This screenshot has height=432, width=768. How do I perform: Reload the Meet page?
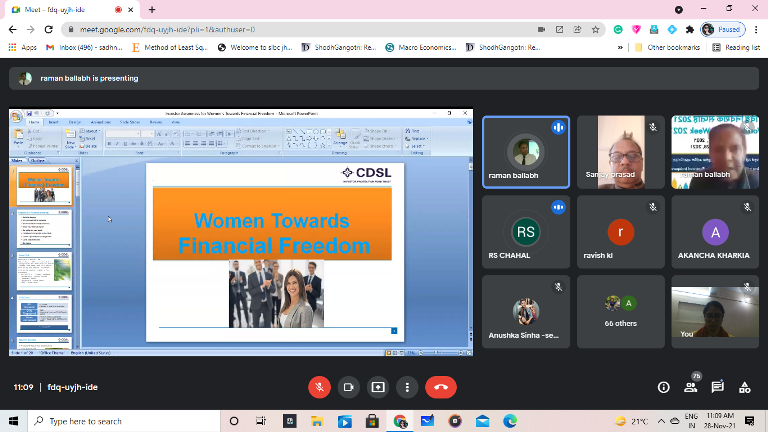pyautogui.click(x=48, y=29)
